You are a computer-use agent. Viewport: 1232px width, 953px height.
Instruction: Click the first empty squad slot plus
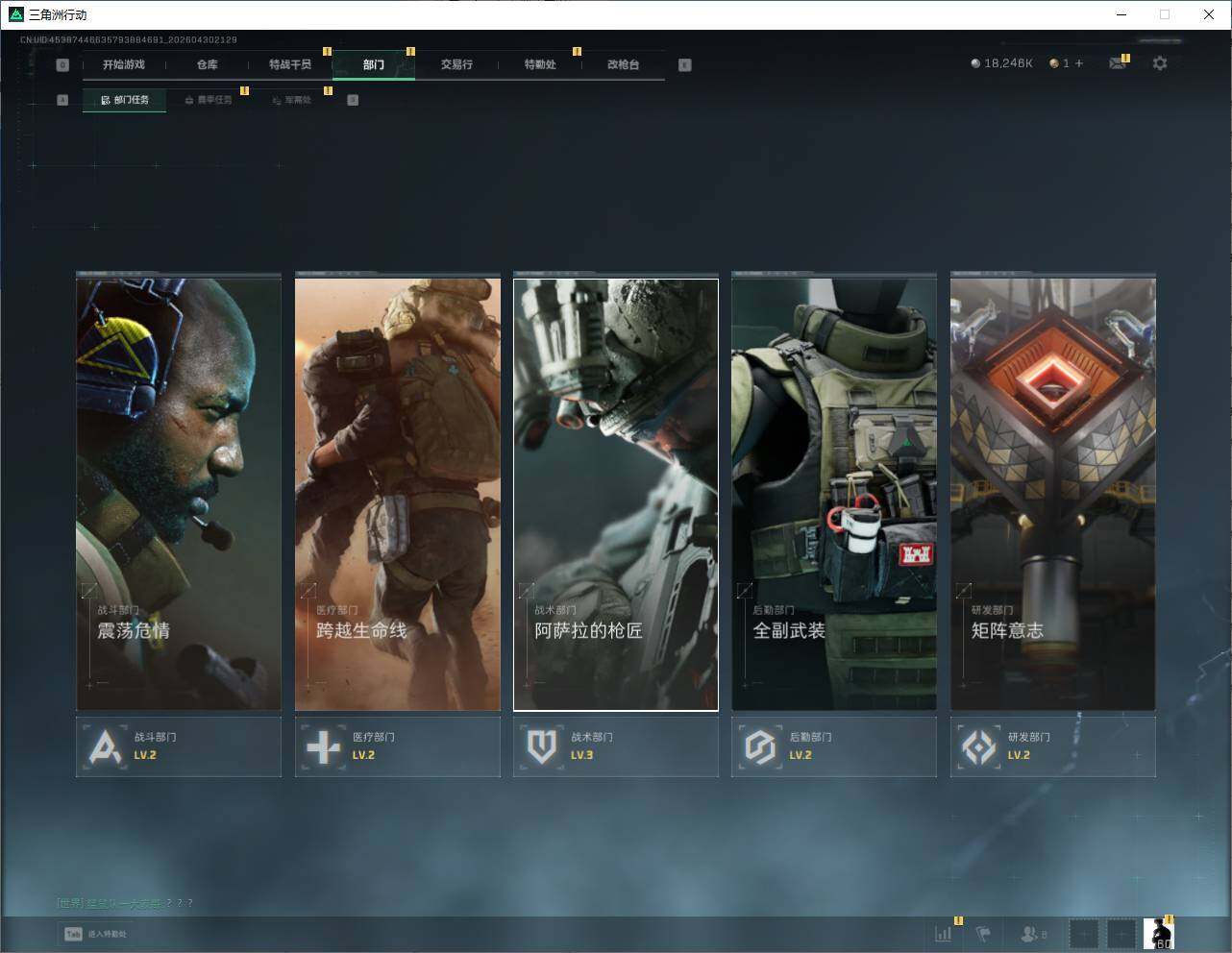[x=1083, y=933]
